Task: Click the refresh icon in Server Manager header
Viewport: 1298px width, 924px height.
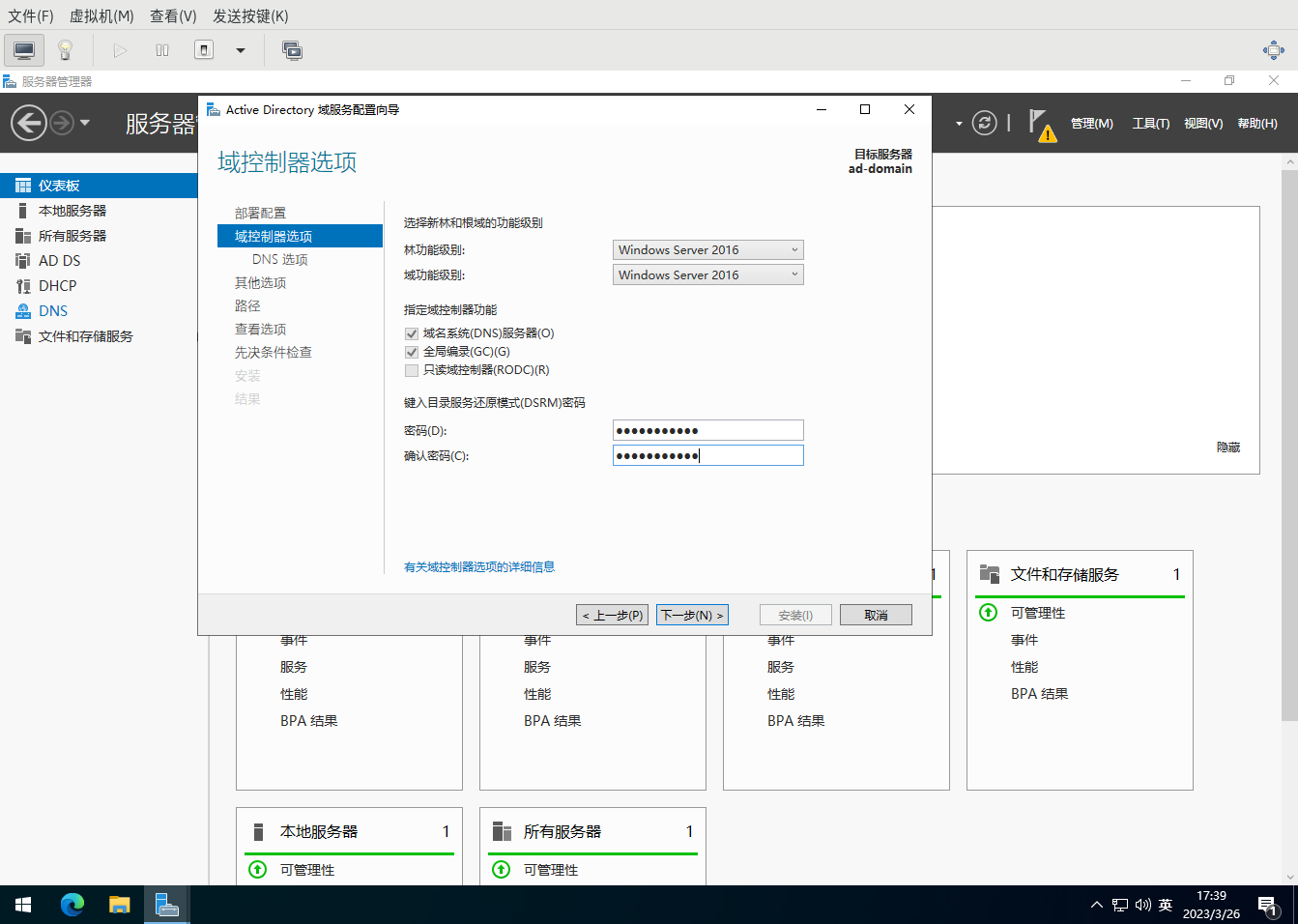Action: coord(984,123)
